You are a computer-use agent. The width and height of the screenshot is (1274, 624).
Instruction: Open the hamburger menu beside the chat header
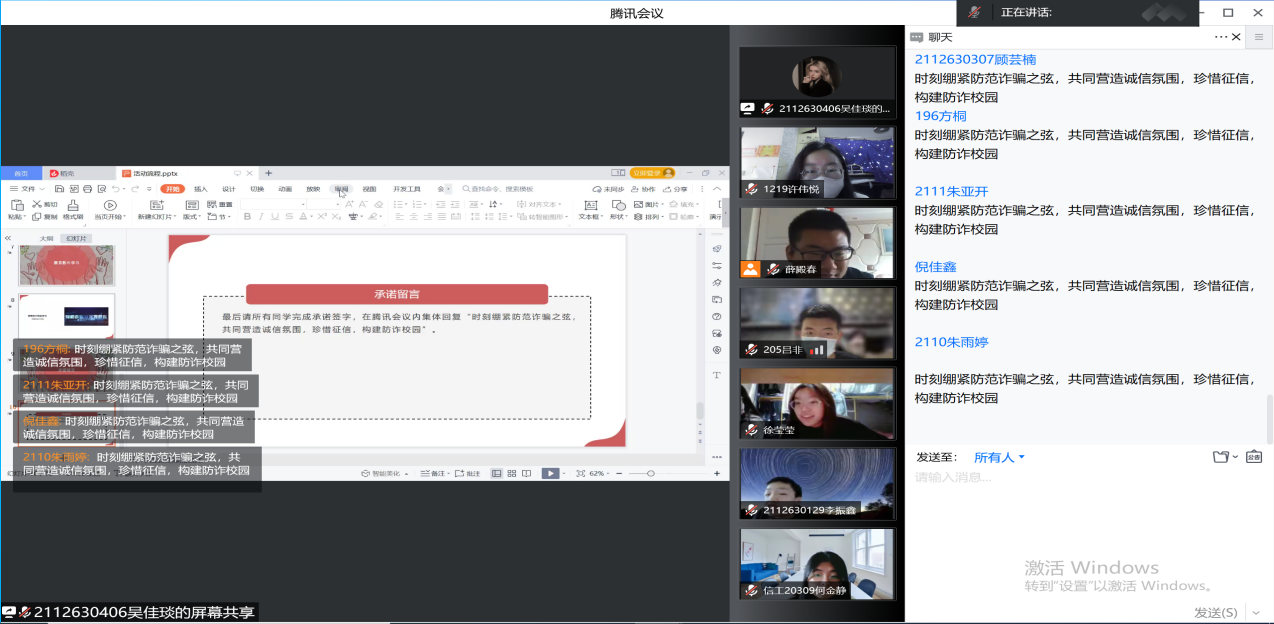[x=1259, y=37]
